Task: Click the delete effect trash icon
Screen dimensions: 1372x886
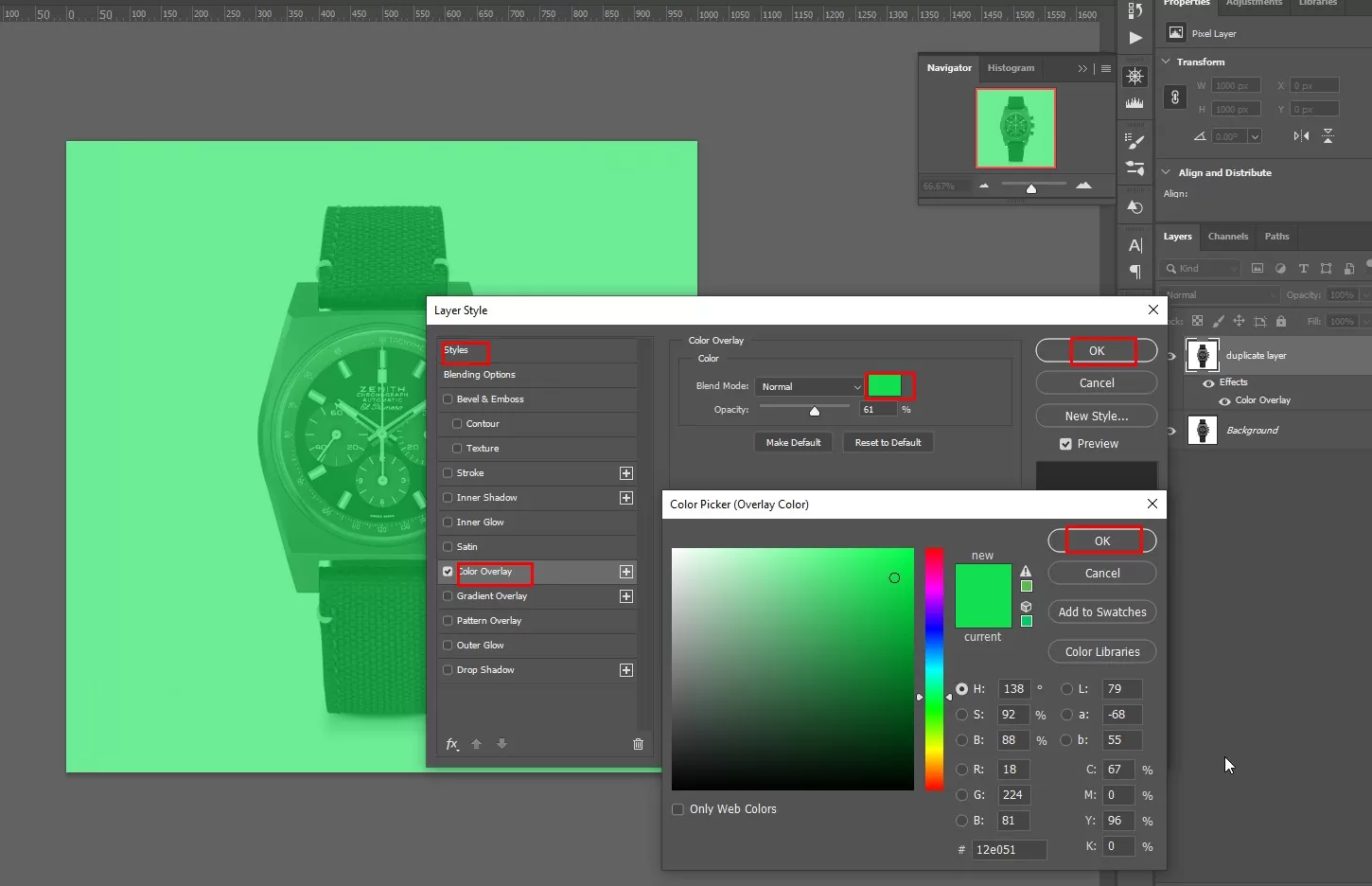Action: pos(638,744)
